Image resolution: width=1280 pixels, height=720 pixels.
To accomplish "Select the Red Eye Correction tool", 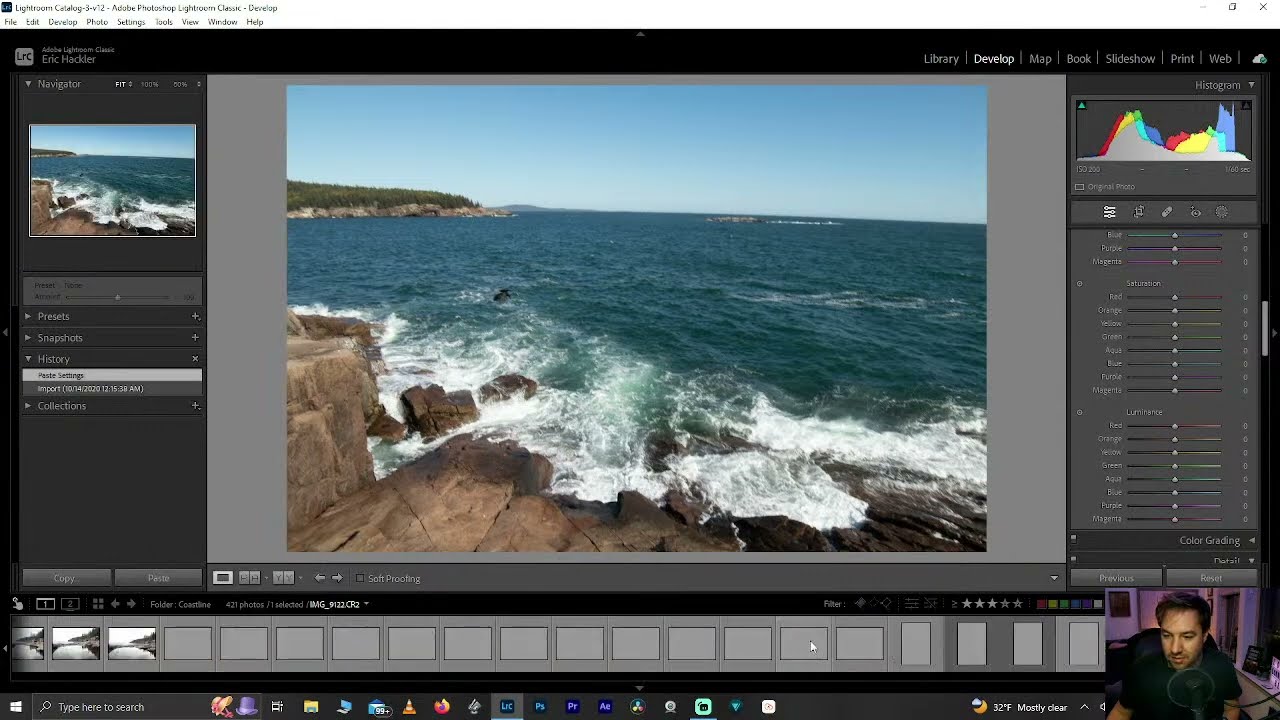I will (x=1195, y=212).
